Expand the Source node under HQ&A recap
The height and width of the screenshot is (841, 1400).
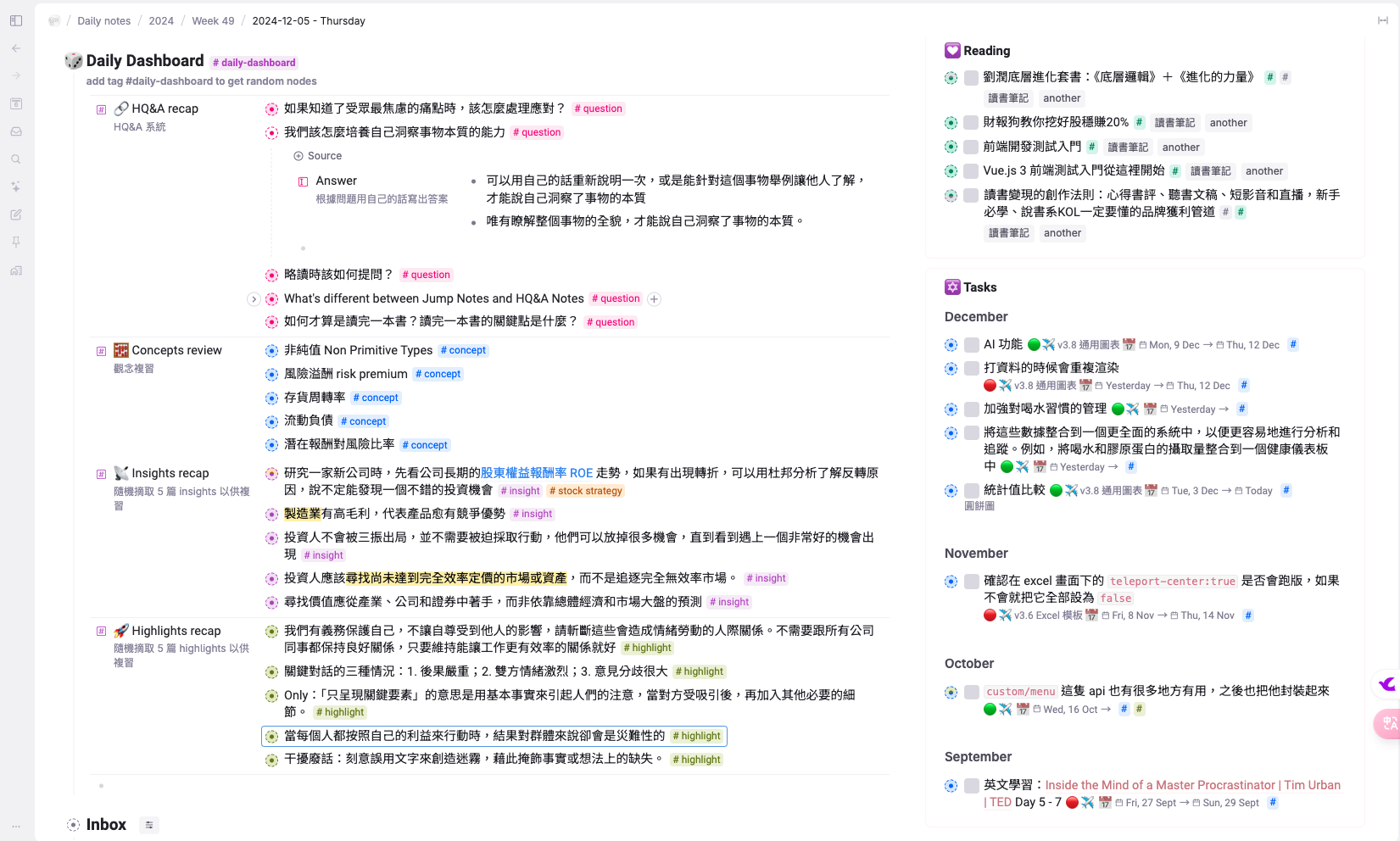pos(298,156)
